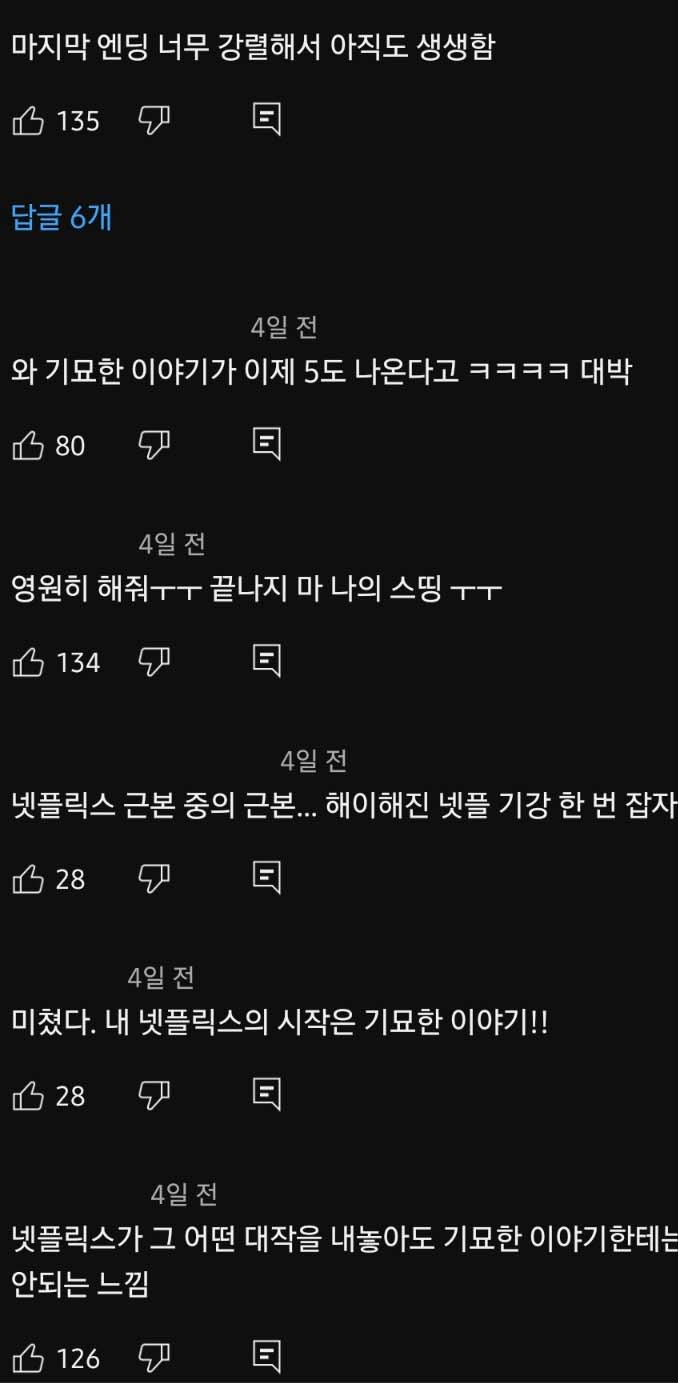Reply to the comment with 135 likes
This screenshot has height=1383, width=678.
pos(266,121)
